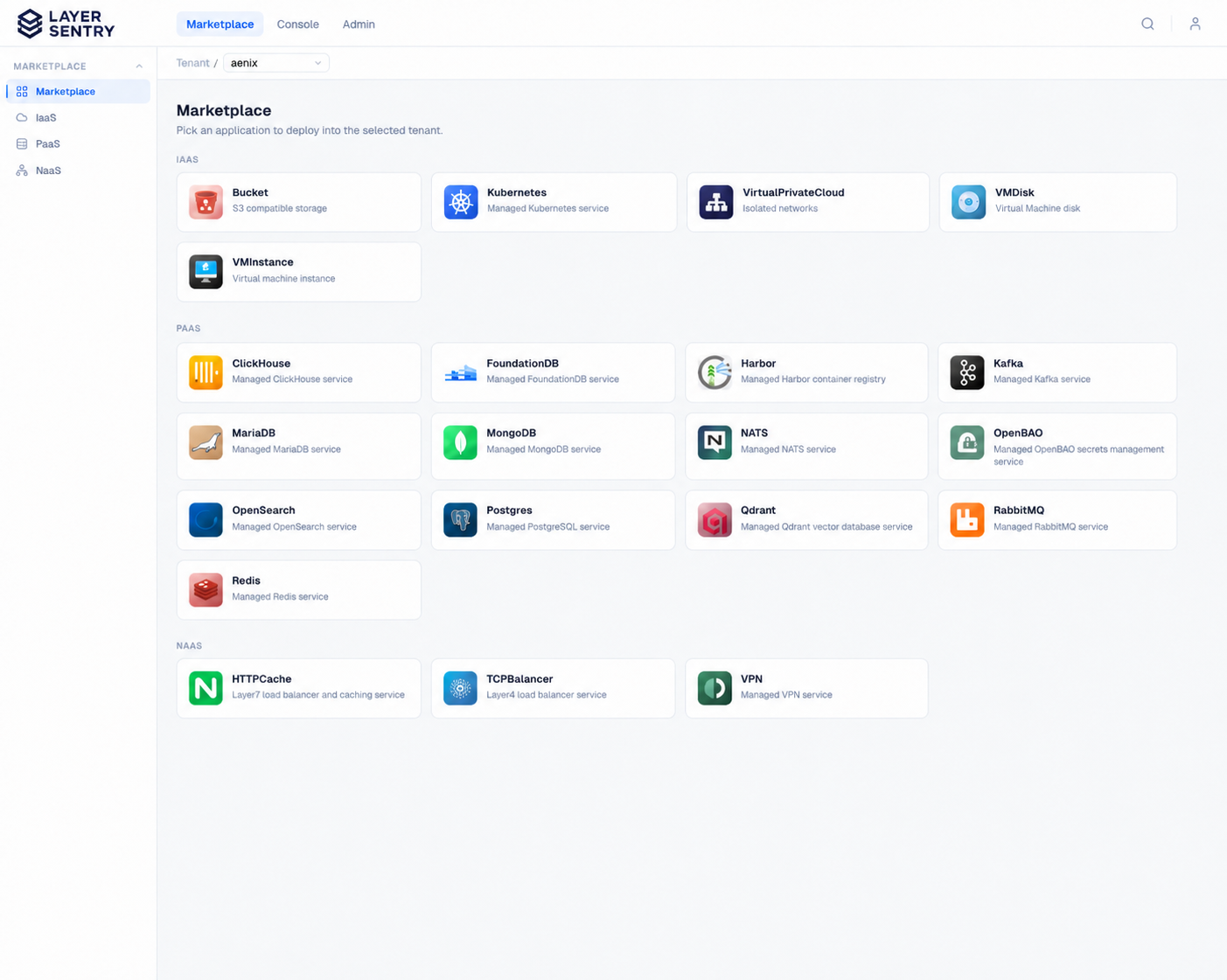Image resolution: width=1227 pixels, height=980 pixels.
Task: Click the TCPBalancer icon
Action: pyautogui.click(x=460, y=688)
